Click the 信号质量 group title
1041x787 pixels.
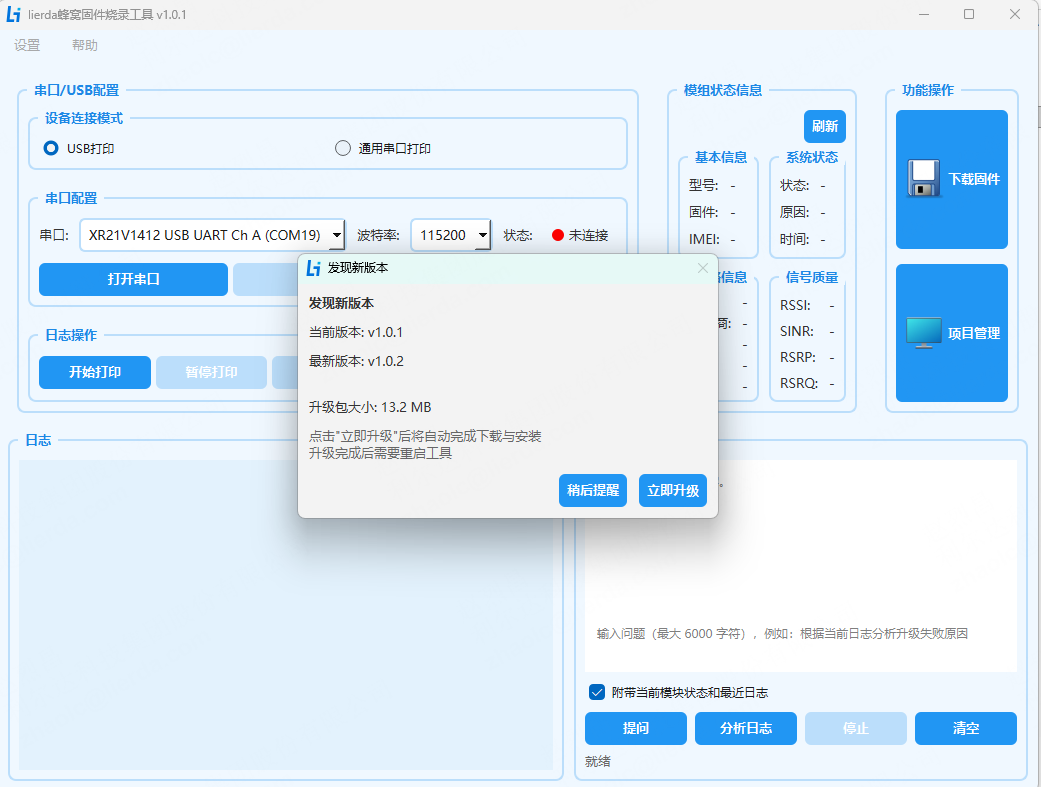[812, 278]
